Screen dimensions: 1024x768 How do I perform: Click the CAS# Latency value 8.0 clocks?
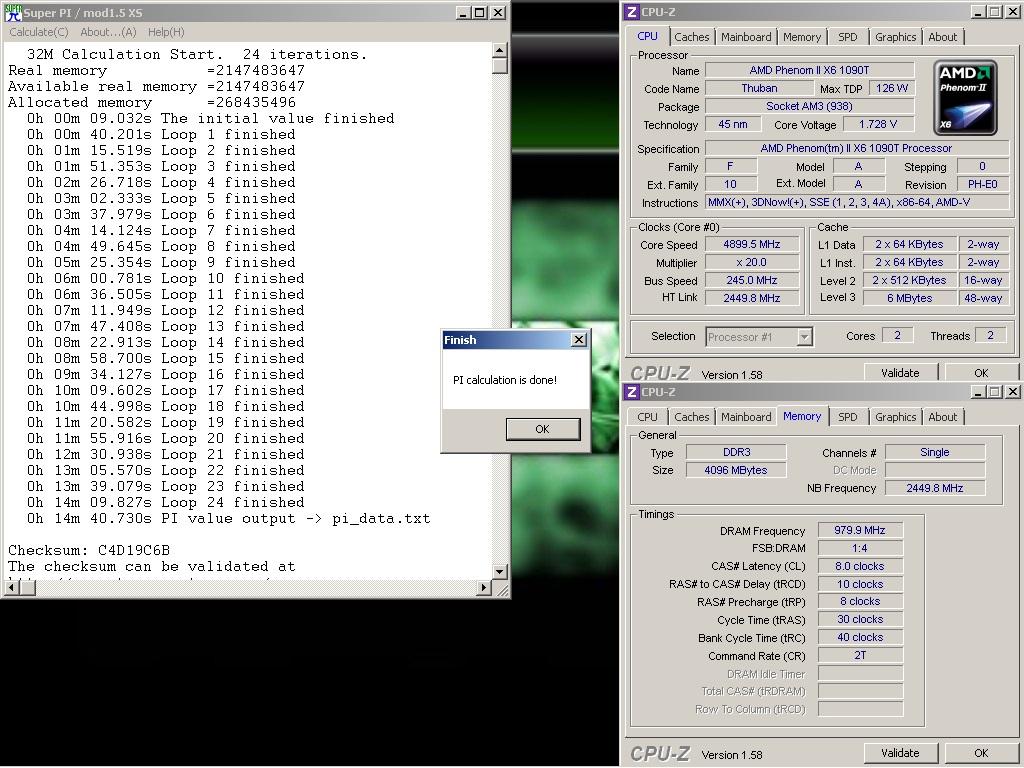859,566
